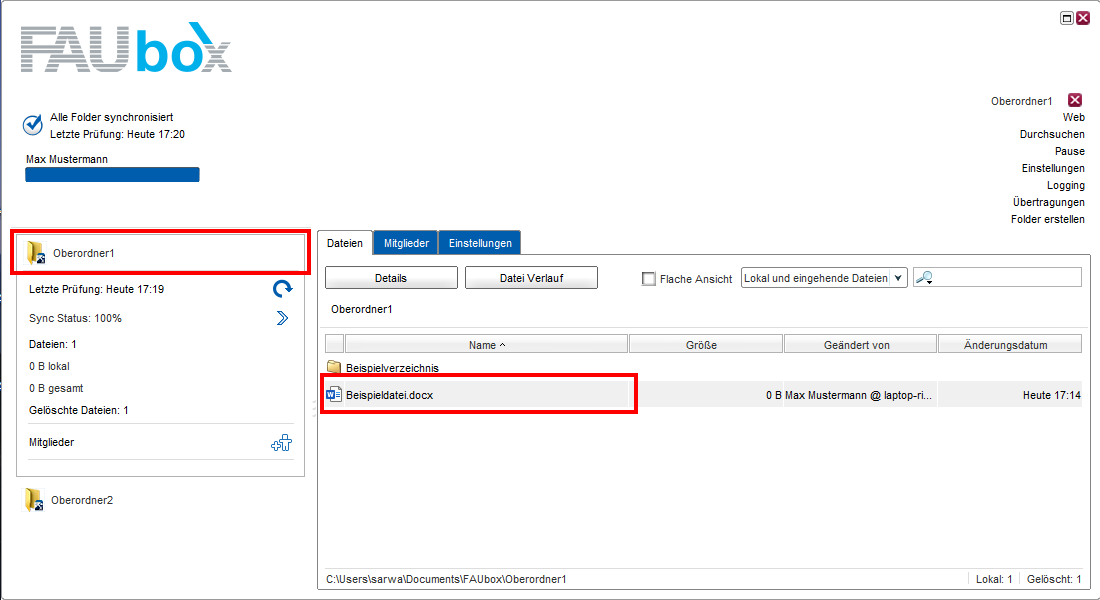This screenshot has width=1100, height=600.
Task: Open the Übertragungen link
Action: [x=1048, y=202]
